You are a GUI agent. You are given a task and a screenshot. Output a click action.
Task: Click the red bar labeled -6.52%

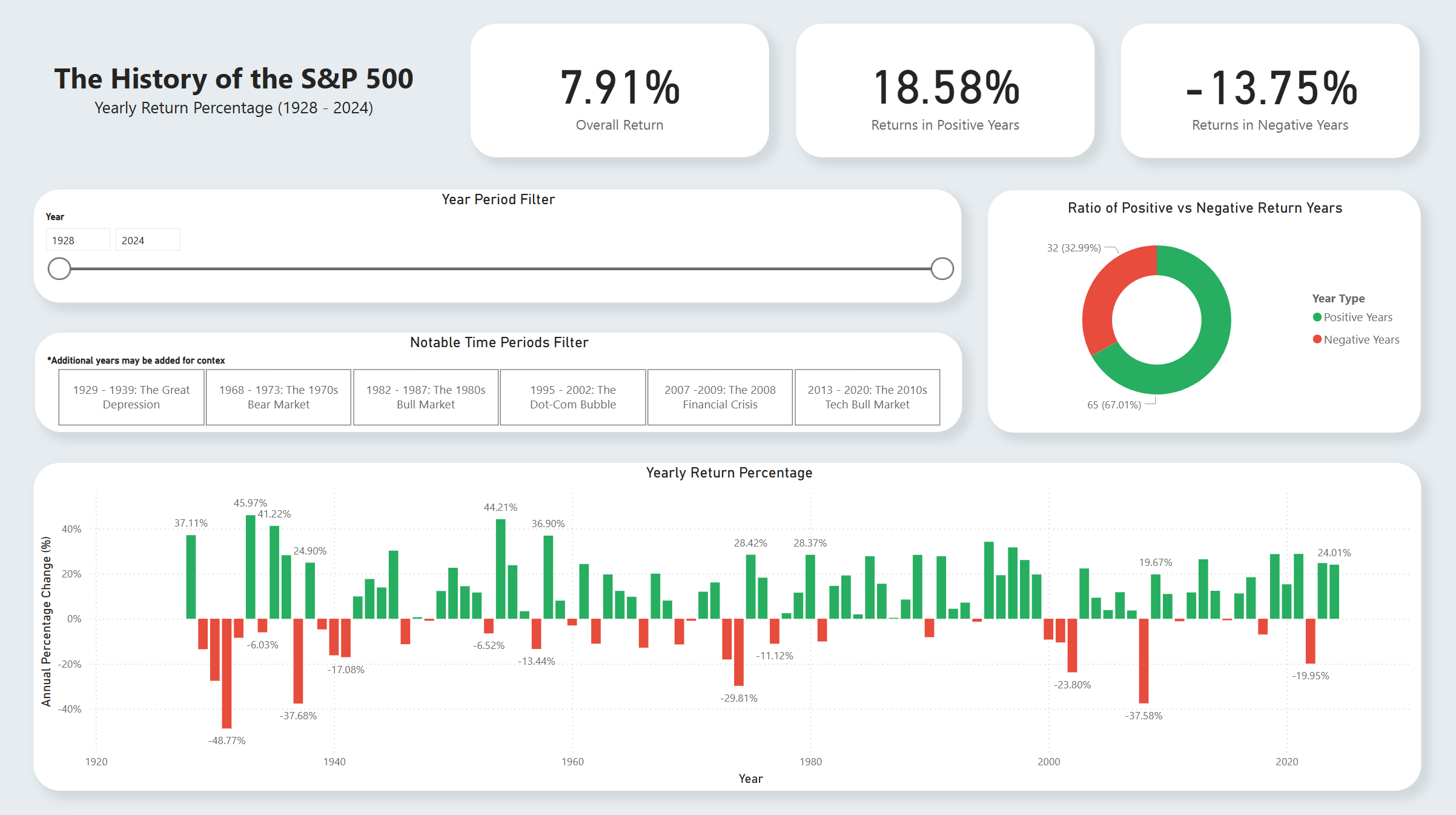click(489, 626)
